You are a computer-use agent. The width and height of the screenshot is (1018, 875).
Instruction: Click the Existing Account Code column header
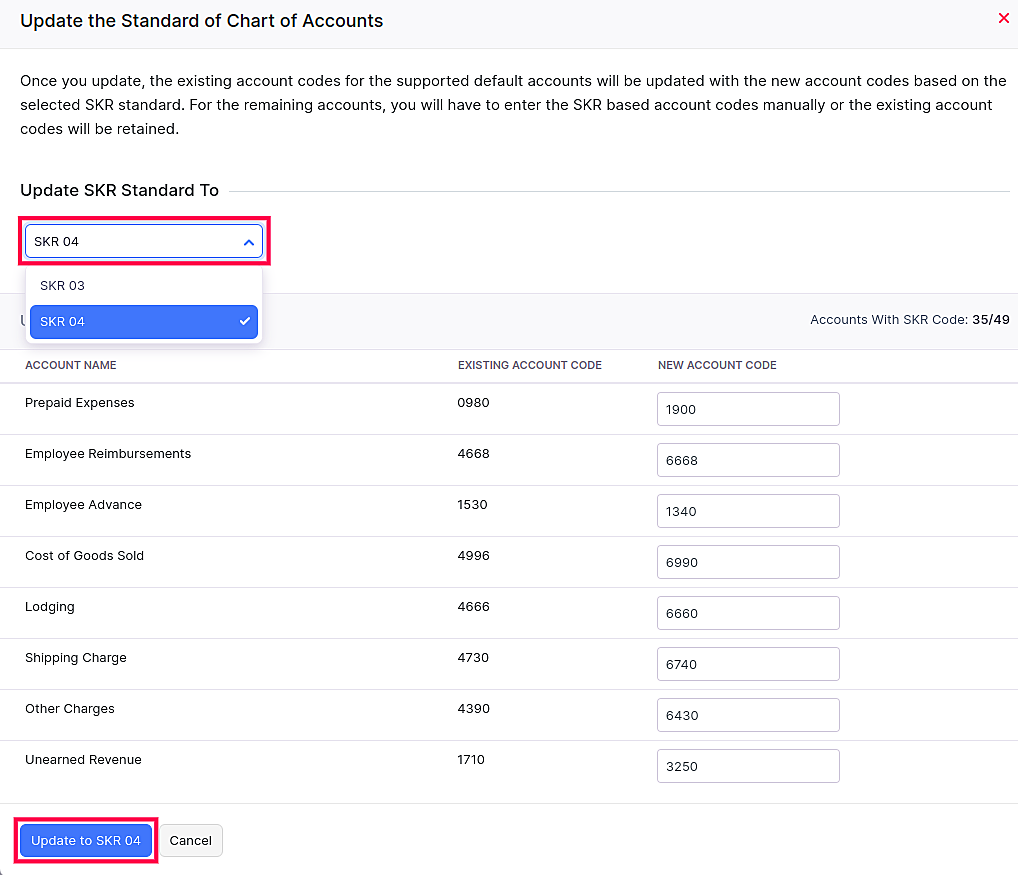click(529, 366)
